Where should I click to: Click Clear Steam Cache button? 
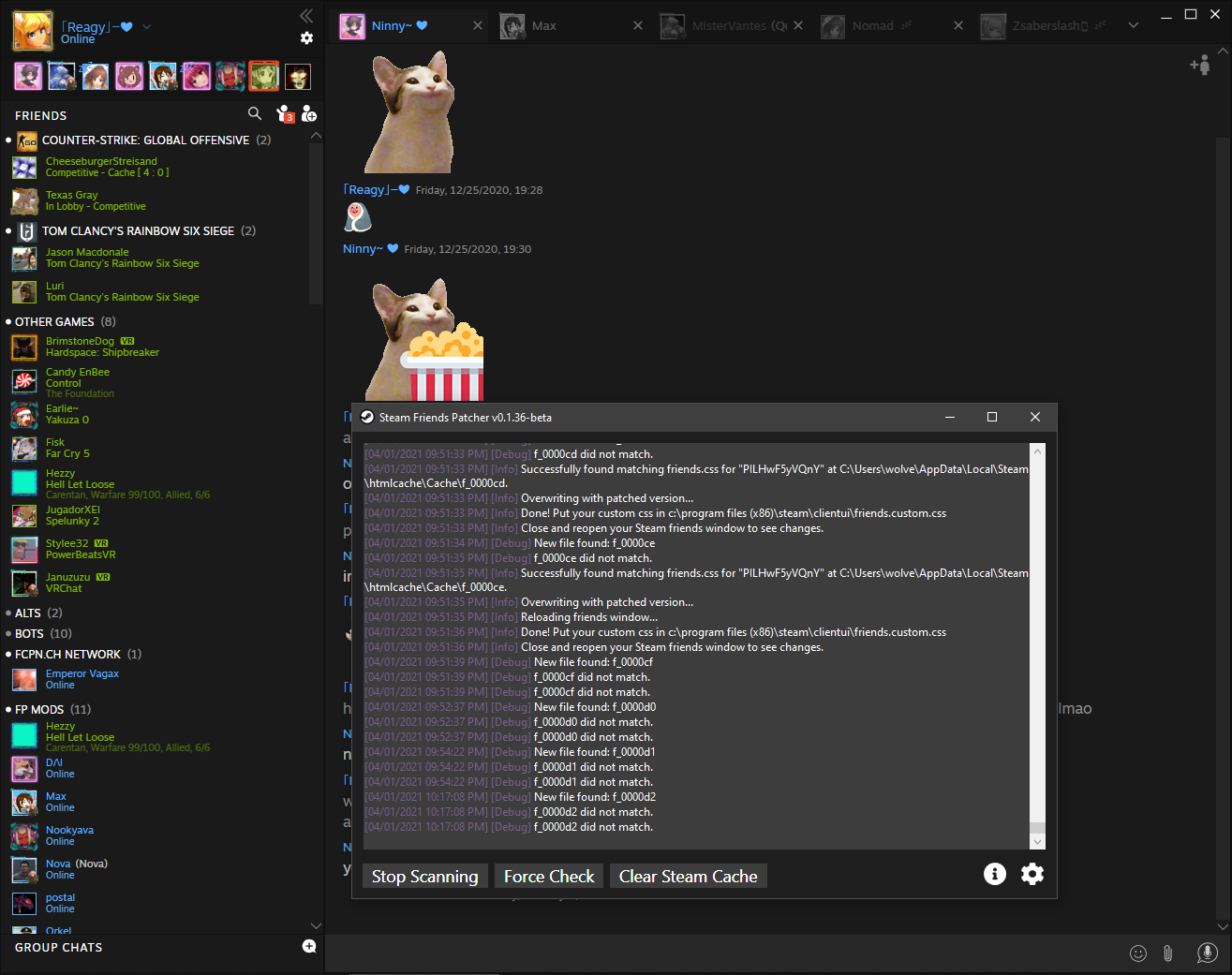click(689, 877)
